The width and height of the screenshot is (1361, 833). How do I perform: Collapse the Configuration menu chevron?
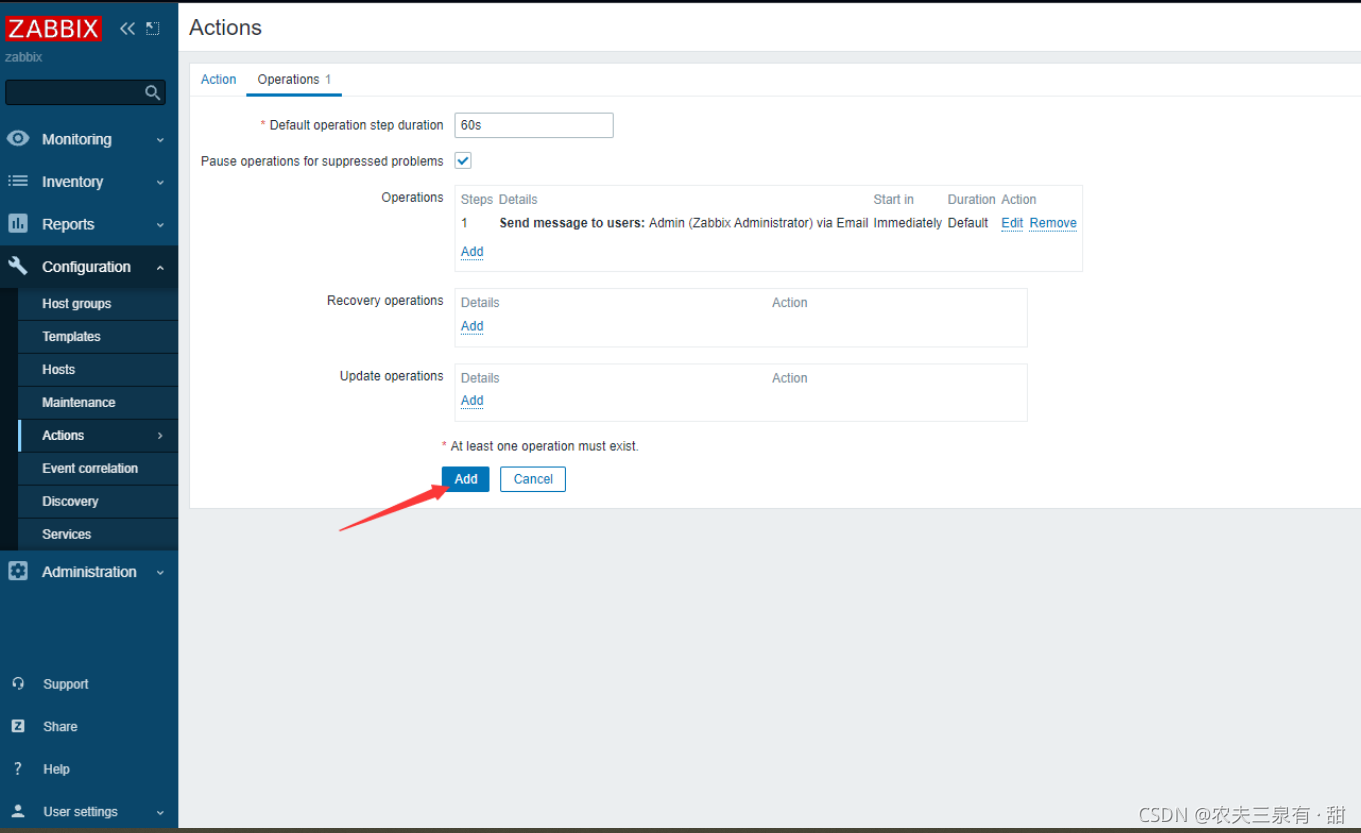click(x=160, y=267)
